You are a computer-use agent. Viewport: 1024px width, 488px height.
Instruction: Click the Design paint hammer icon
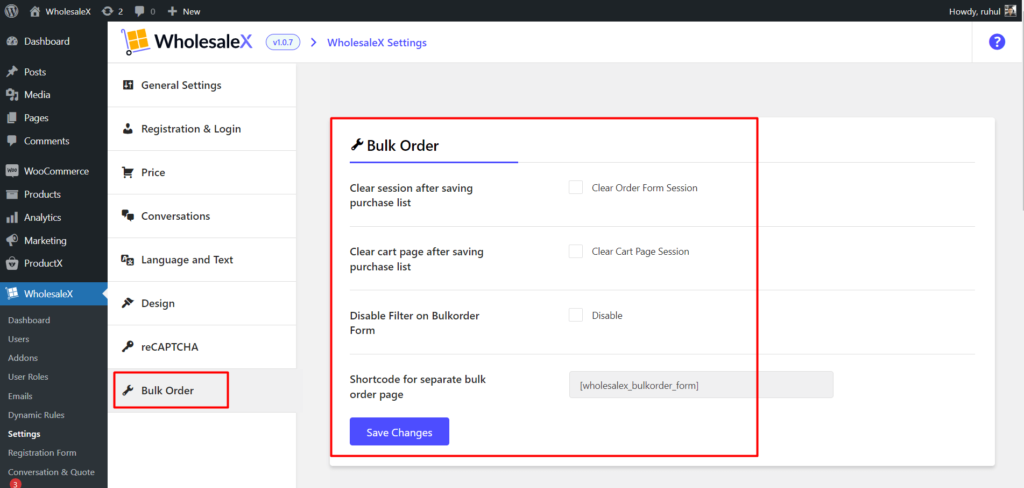(x=128, y=303)
